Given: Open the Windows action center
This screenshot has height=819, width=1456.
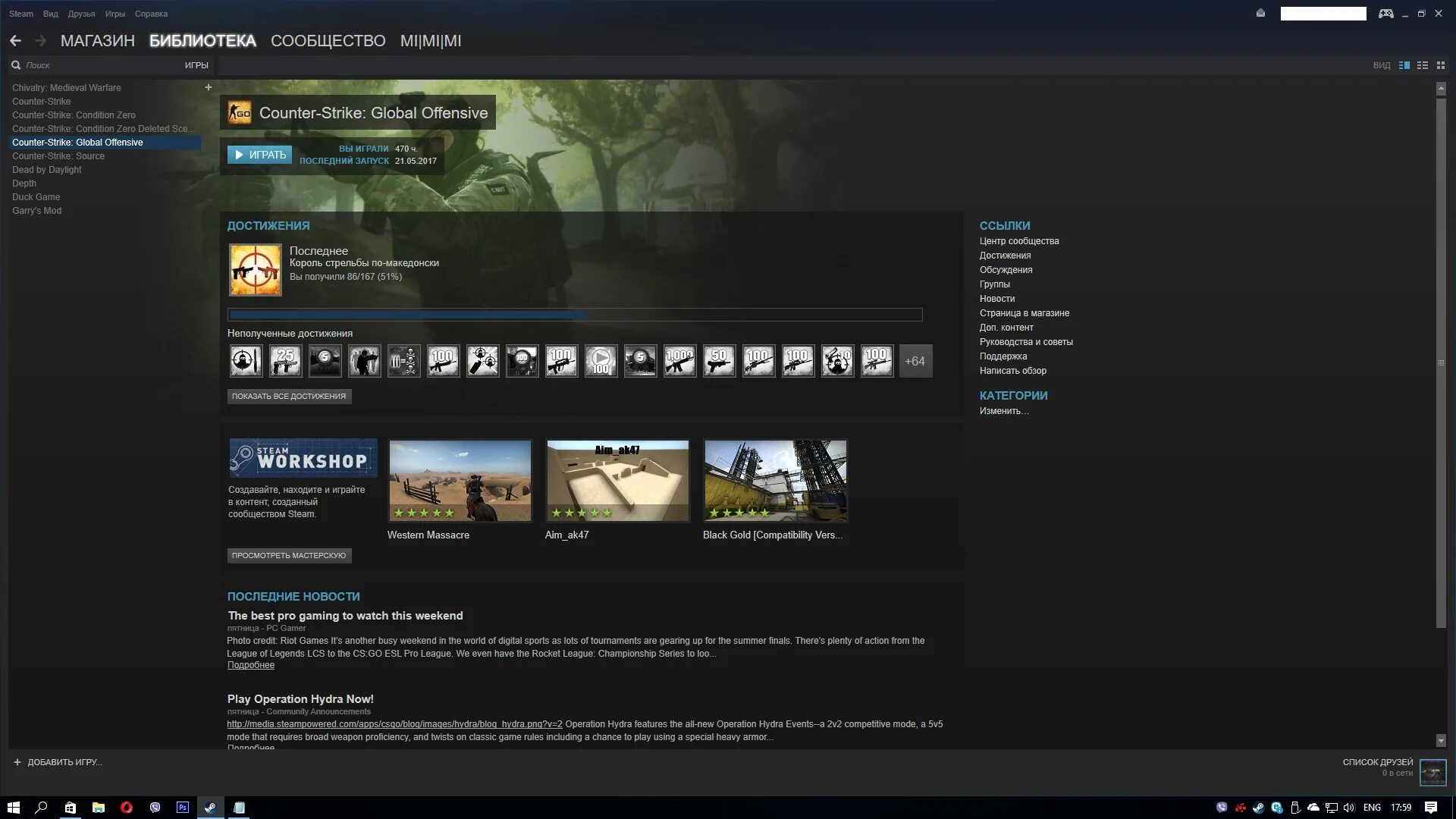Looking at the screenshot, I should pyautogui.click(x=1431, y=808).
